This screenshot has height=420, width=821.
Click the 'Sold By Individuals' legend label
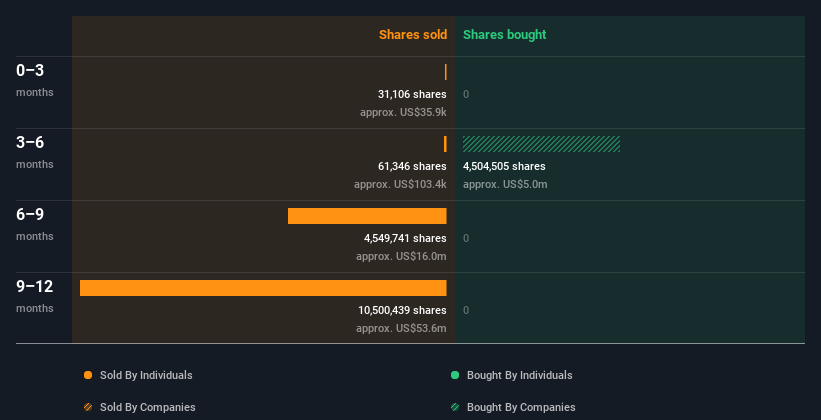[x=146, y=375]
